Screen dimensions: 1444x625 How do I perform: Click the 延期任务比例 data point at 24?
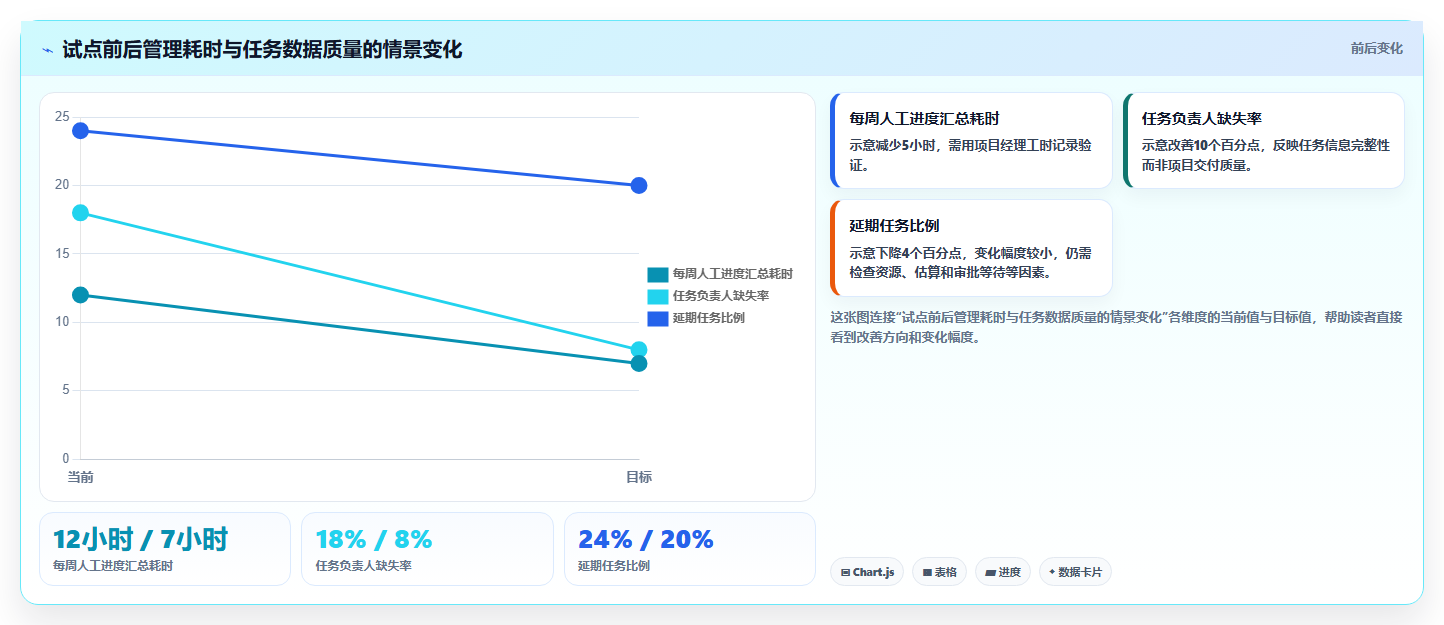(x=80, y=131)
